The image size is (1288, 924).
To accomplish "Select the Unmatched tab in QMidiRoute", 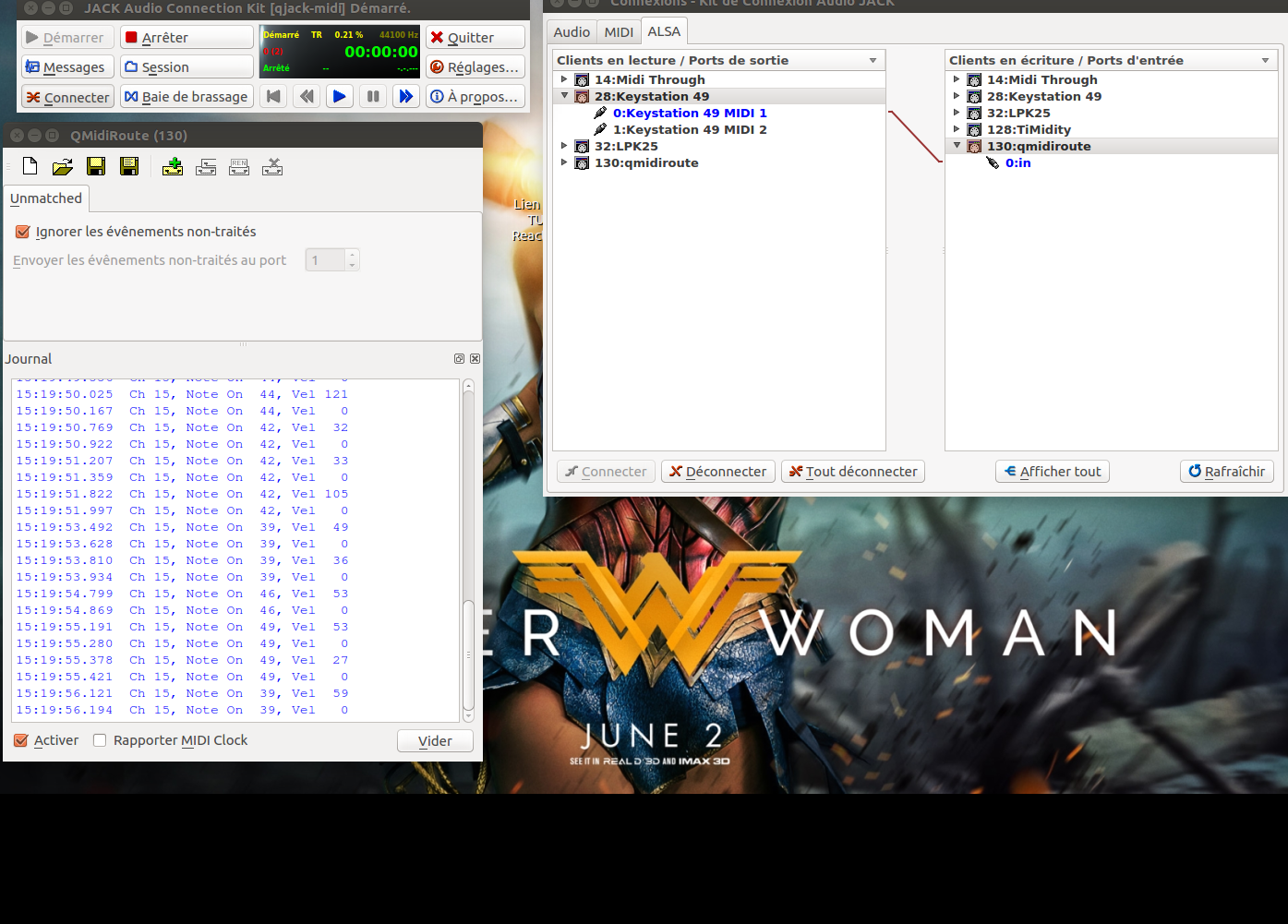I will [46, 198].
